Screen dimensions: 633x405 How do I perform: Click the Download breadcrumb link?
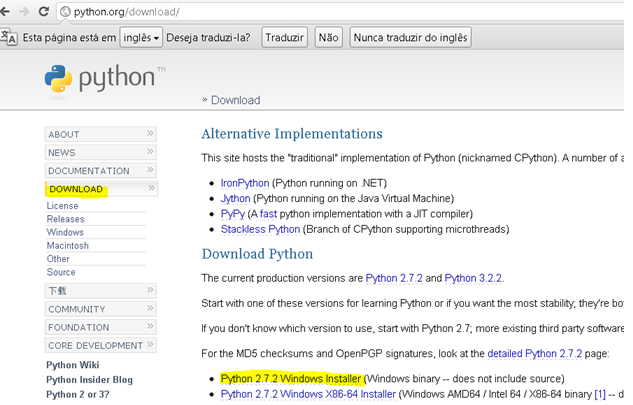(x=235, y=100)
